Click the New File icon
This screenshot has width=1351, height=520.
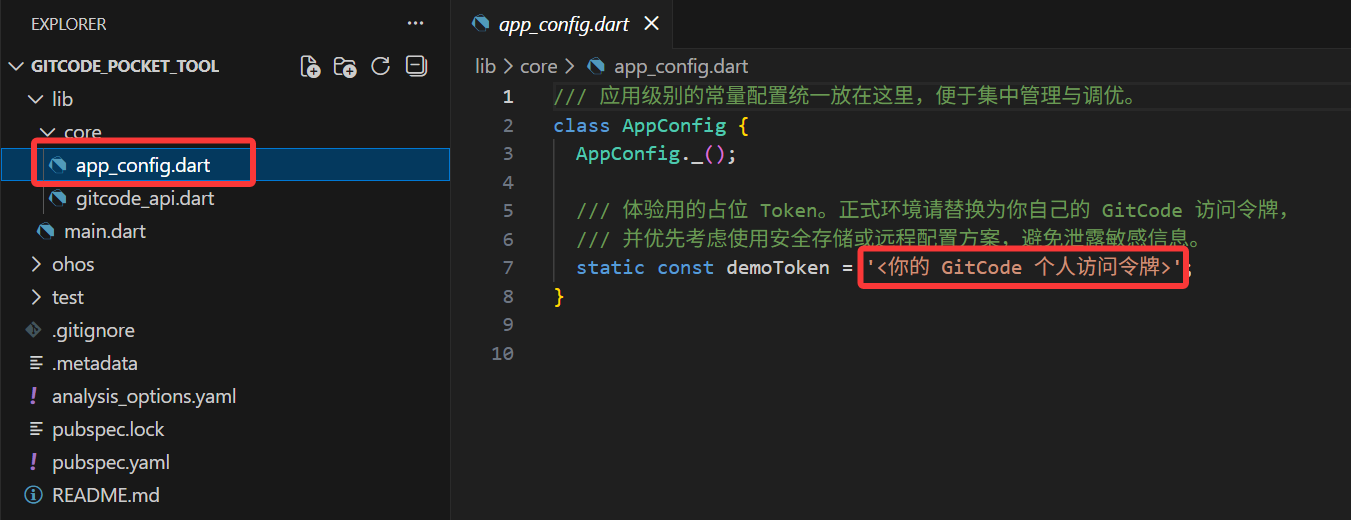311,67
